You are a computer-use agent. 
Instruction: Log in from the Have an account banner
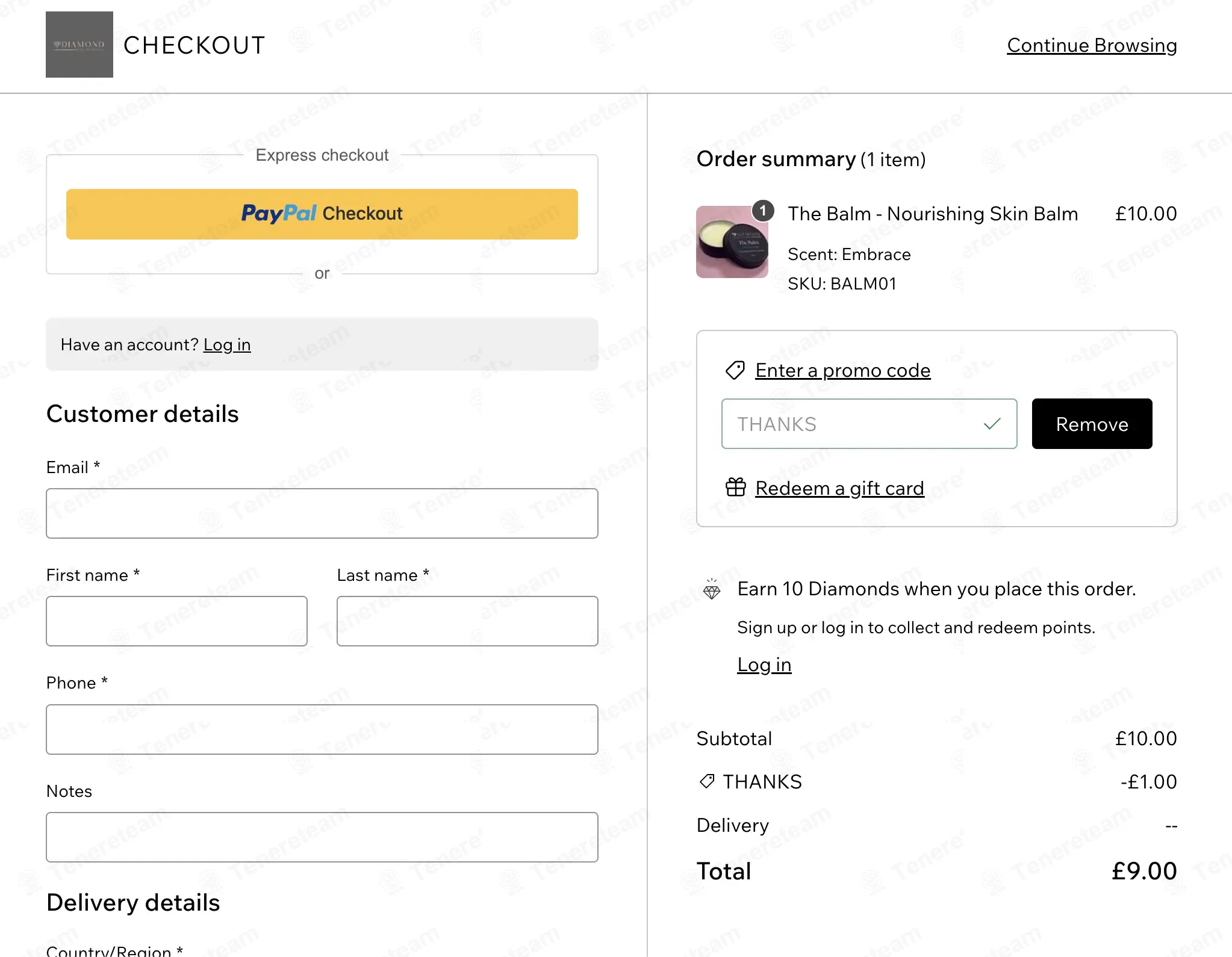(227, 345)
